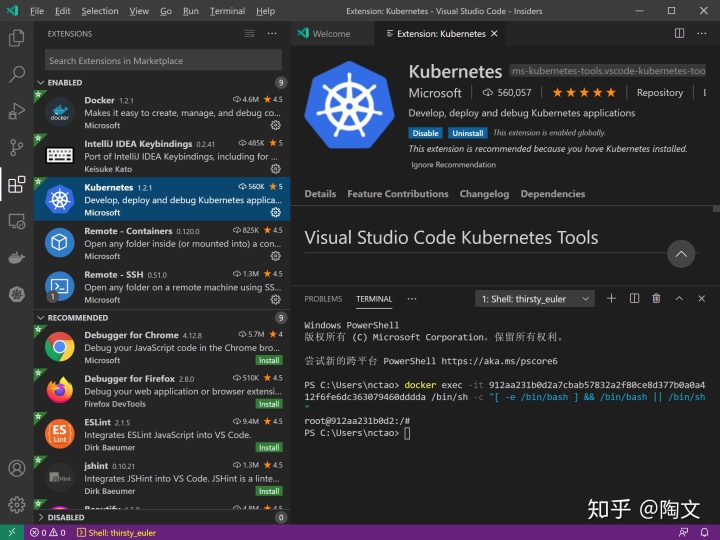Open the Docker view in activity bar
This screenshot has height=540, width=720.
pos(17,258)
